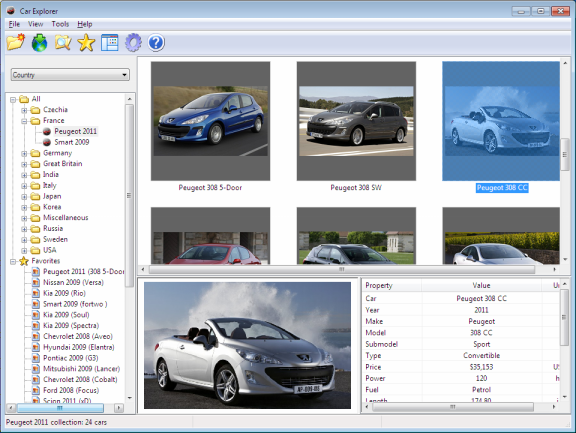Click the Fuel value Petrol
The image size is (576, 433).
[x=482, y=390]
